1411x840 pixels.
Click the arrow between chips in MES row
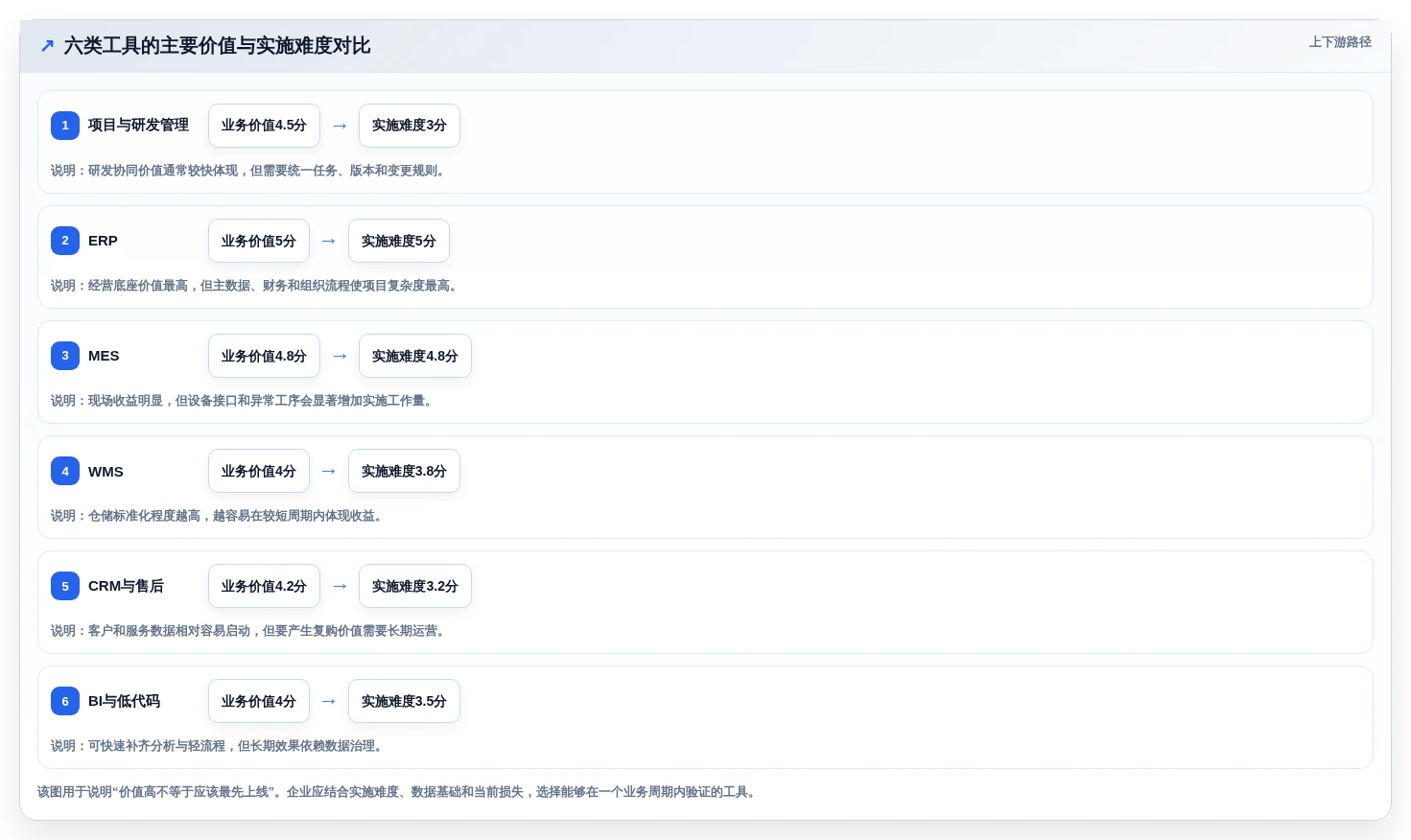[340, 356]
